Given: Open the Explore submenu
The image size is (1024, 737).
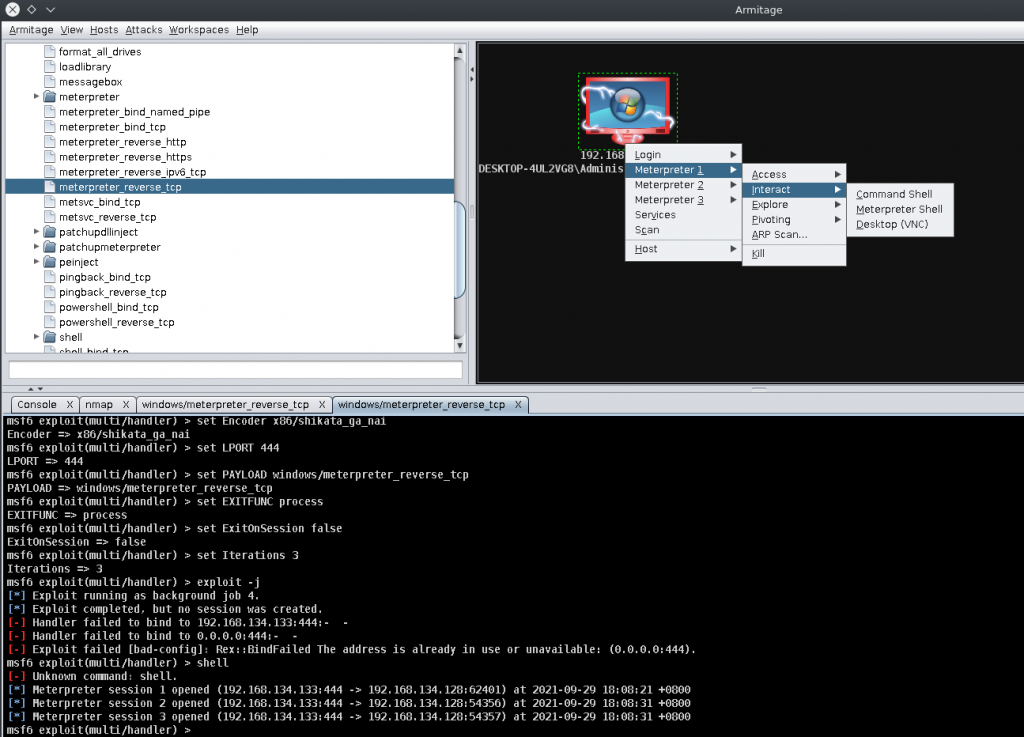Looking at the screenshot, I should [x=794, y=204].
